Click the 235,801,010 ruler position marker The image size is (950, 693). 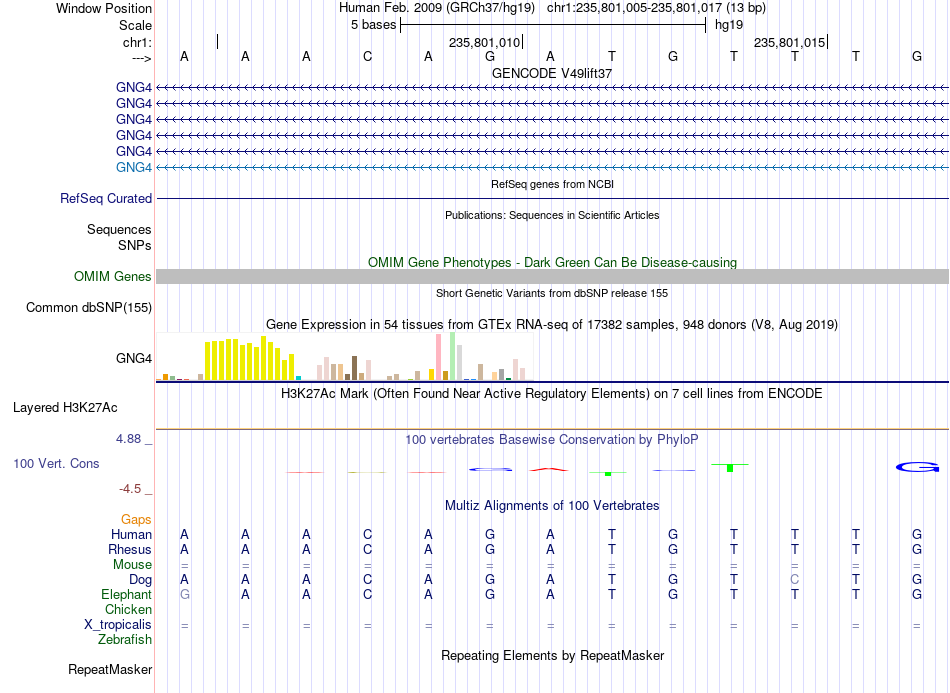click(x=486, y=42)
